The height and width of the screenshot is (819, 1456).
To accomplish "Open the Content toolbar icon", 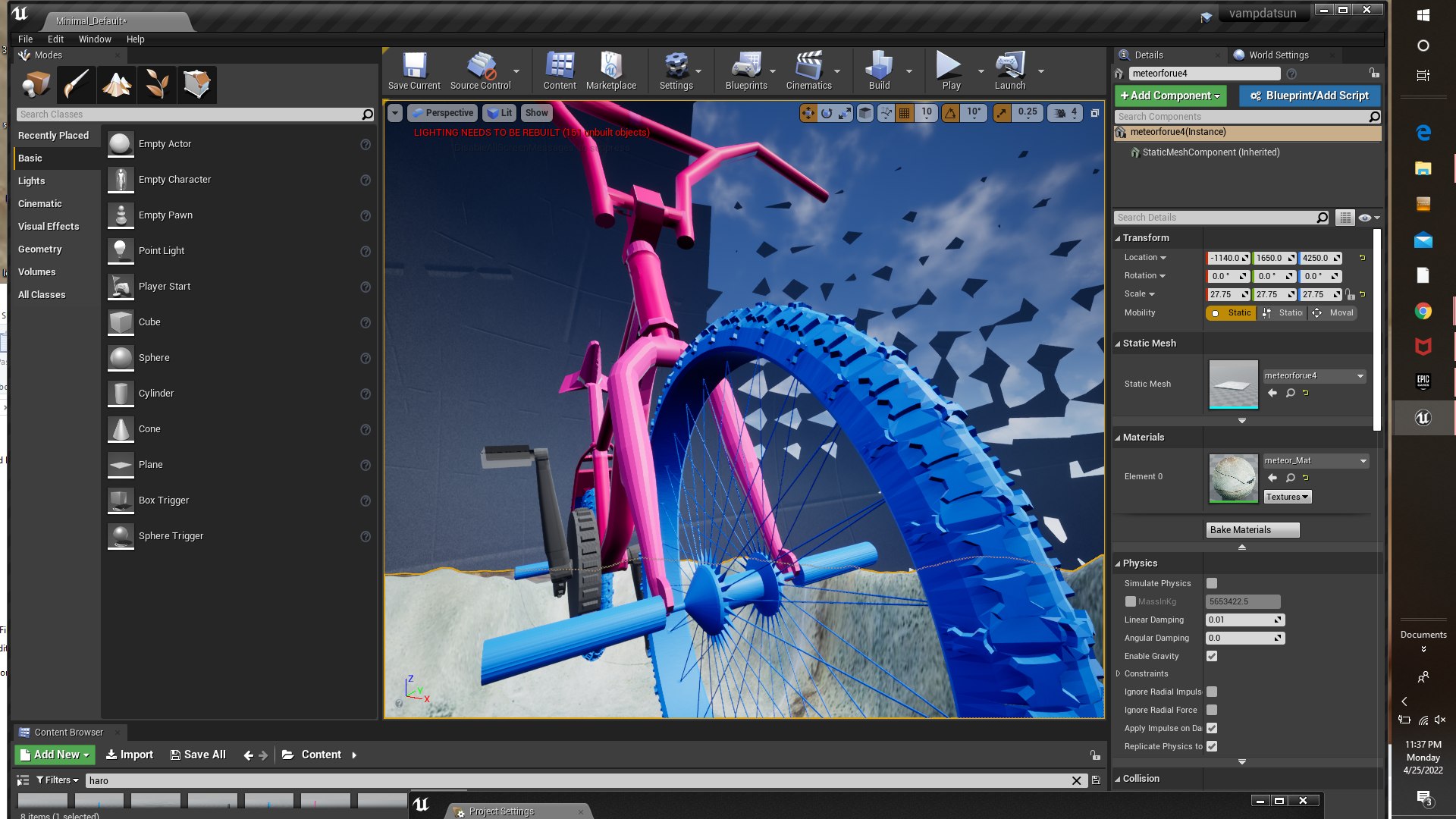I will 560,71.
